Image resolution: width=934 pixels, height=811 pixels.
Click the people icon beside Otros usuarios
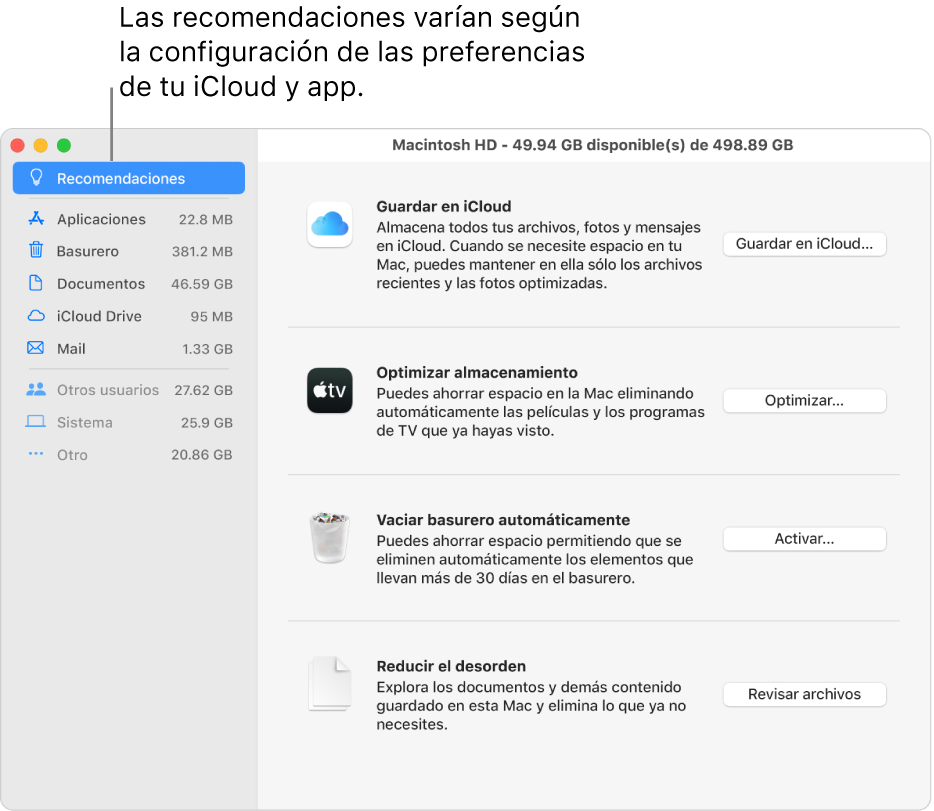[36, 389]
